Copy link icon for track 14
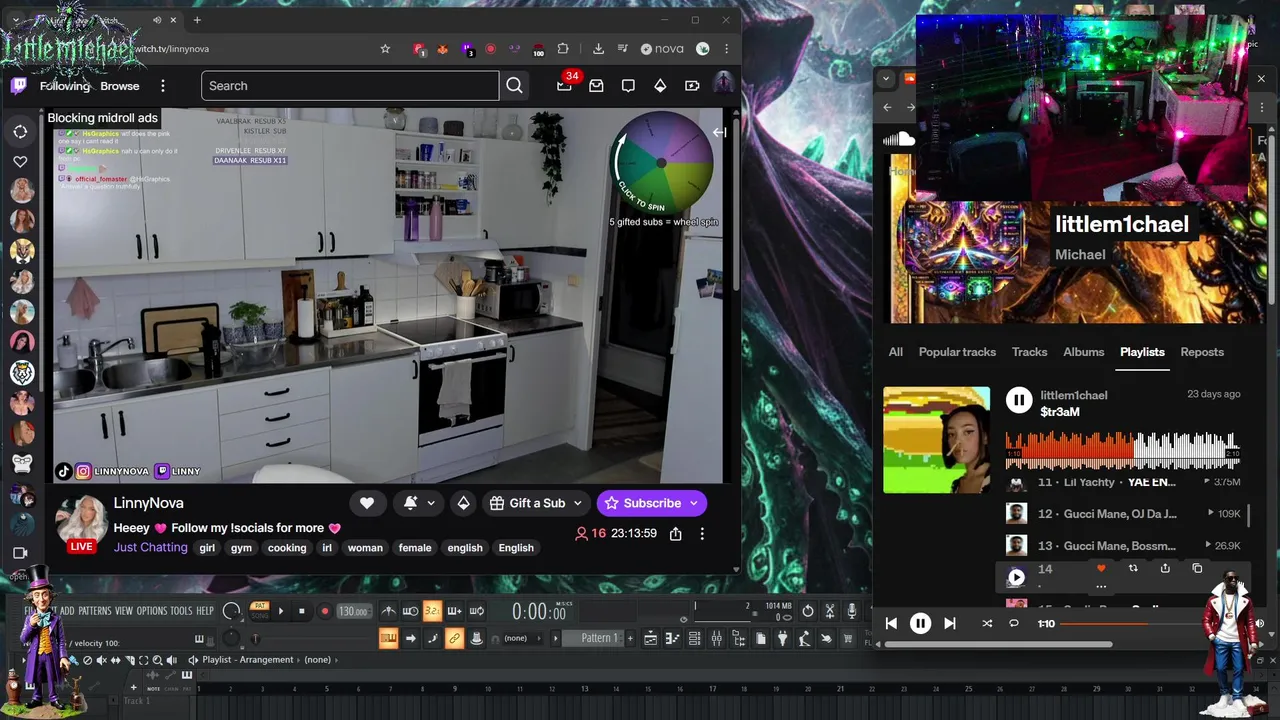The width and height of the screenshot is (1280, 720). click(x=1197, y=568)
